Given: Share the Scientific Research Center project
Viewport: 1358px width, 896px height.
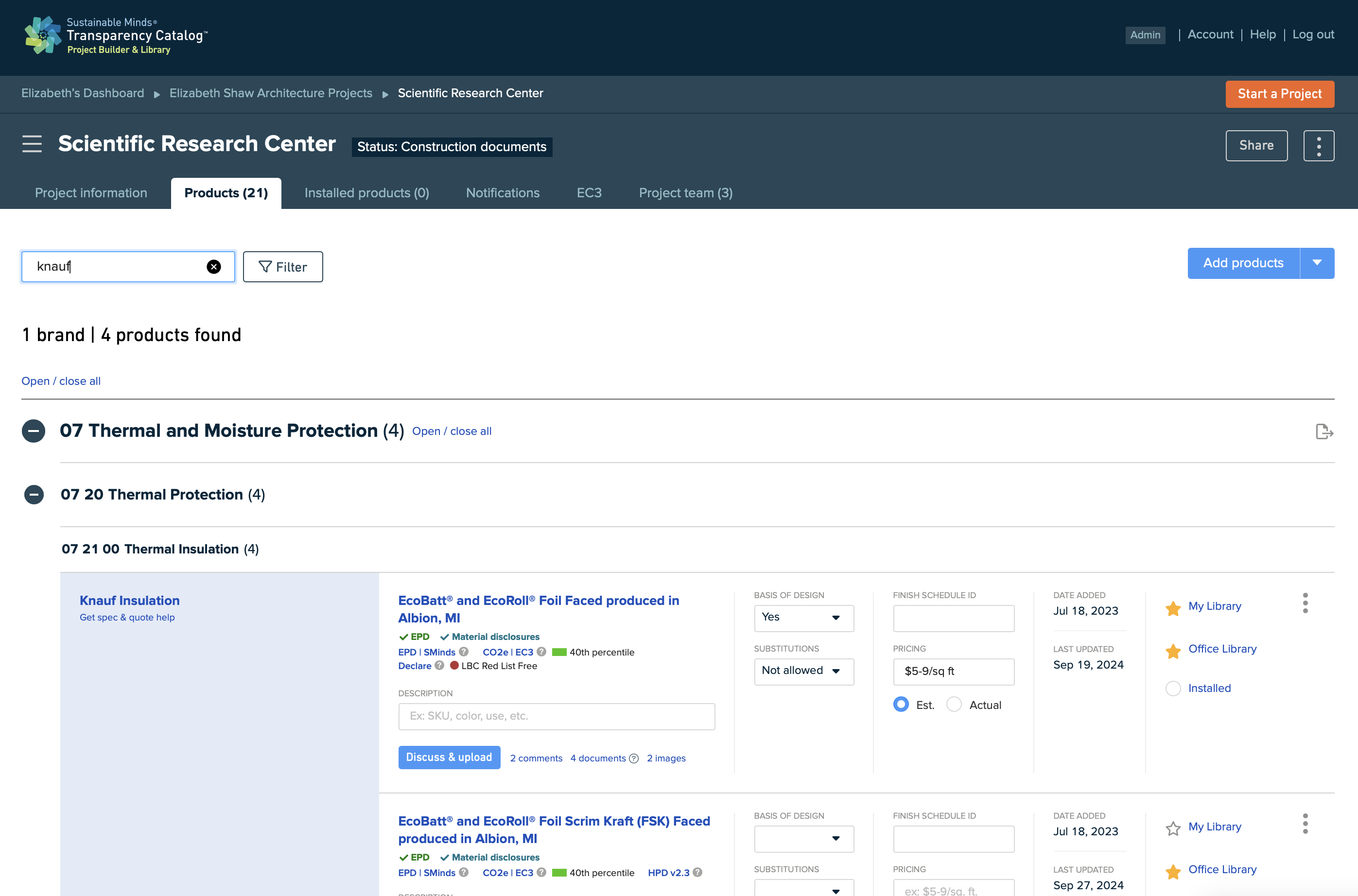Looking at the screenshot, I should [1256, 146].
